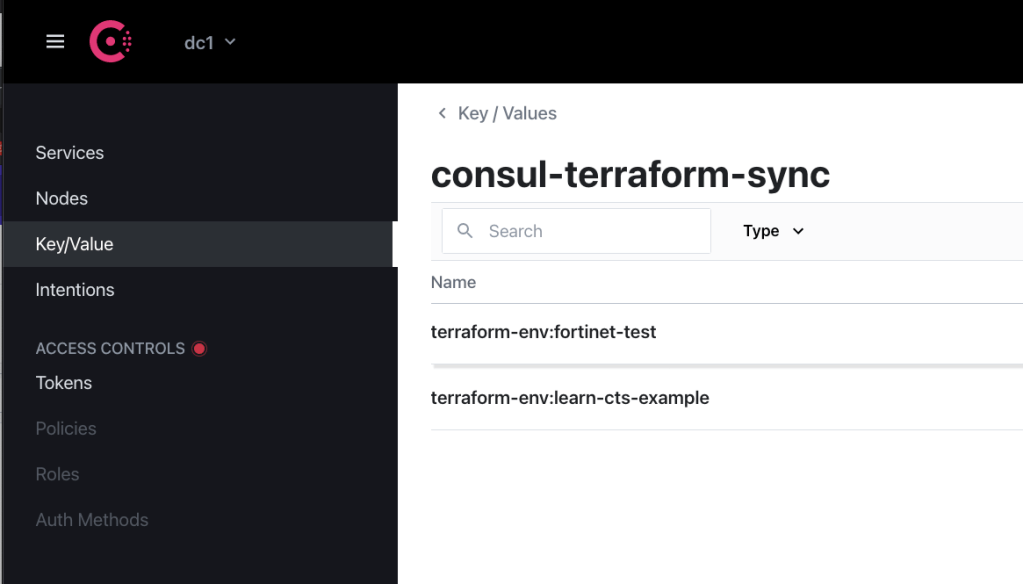Follow the Key / Values breadcrumb link
Image resolution: width=1023 pixels, height=584 pixels.
pyautogui.click(x=507, y=114)
